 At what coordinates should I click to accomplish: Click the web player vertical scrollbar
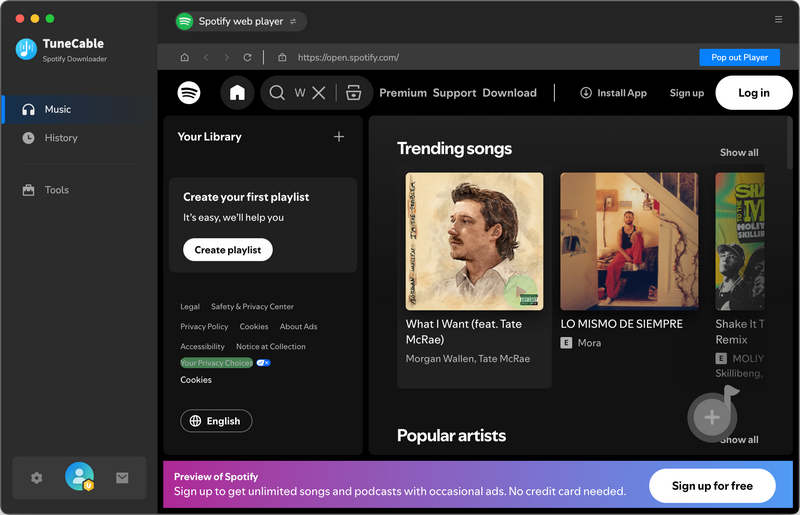click(x=789, y=143)
